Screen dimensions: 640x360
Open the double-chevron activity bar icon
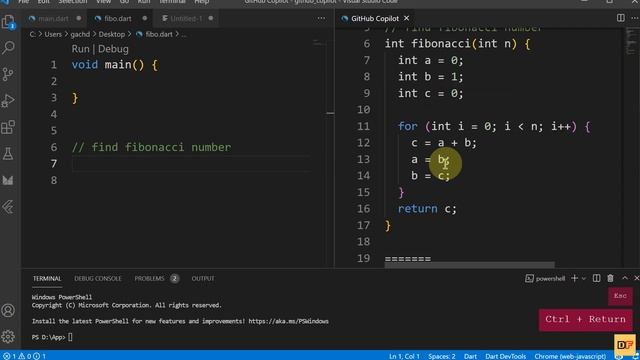8,207
